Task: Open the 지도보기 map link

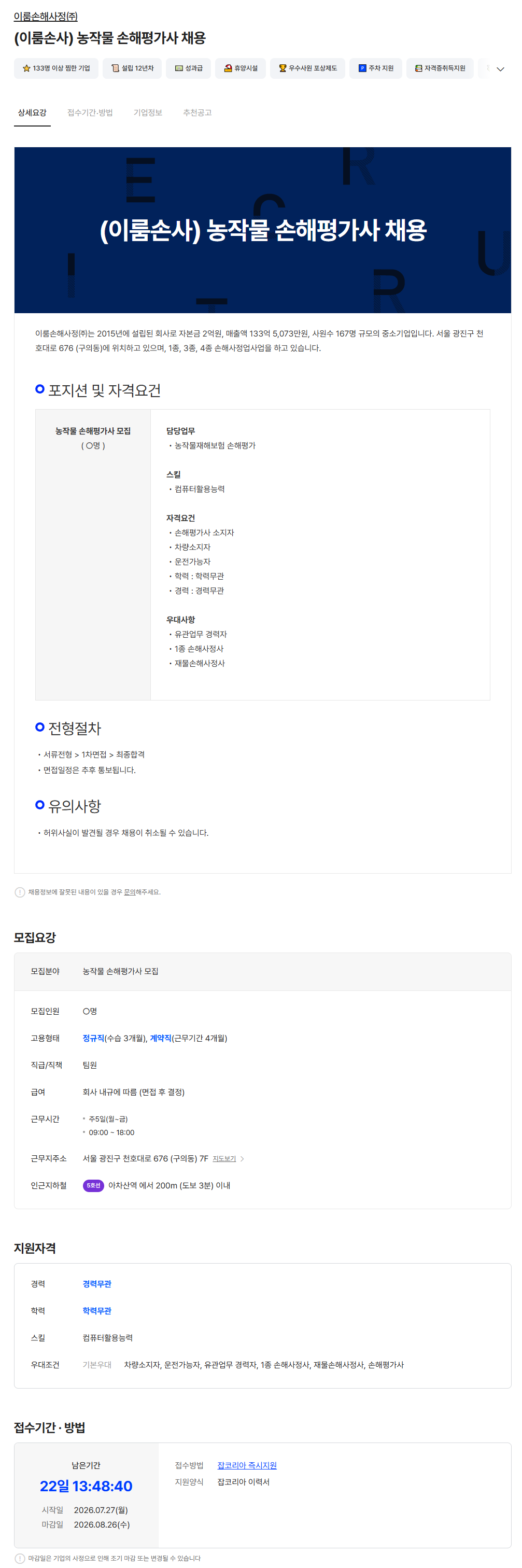Action: click(x=224, y=1158)
